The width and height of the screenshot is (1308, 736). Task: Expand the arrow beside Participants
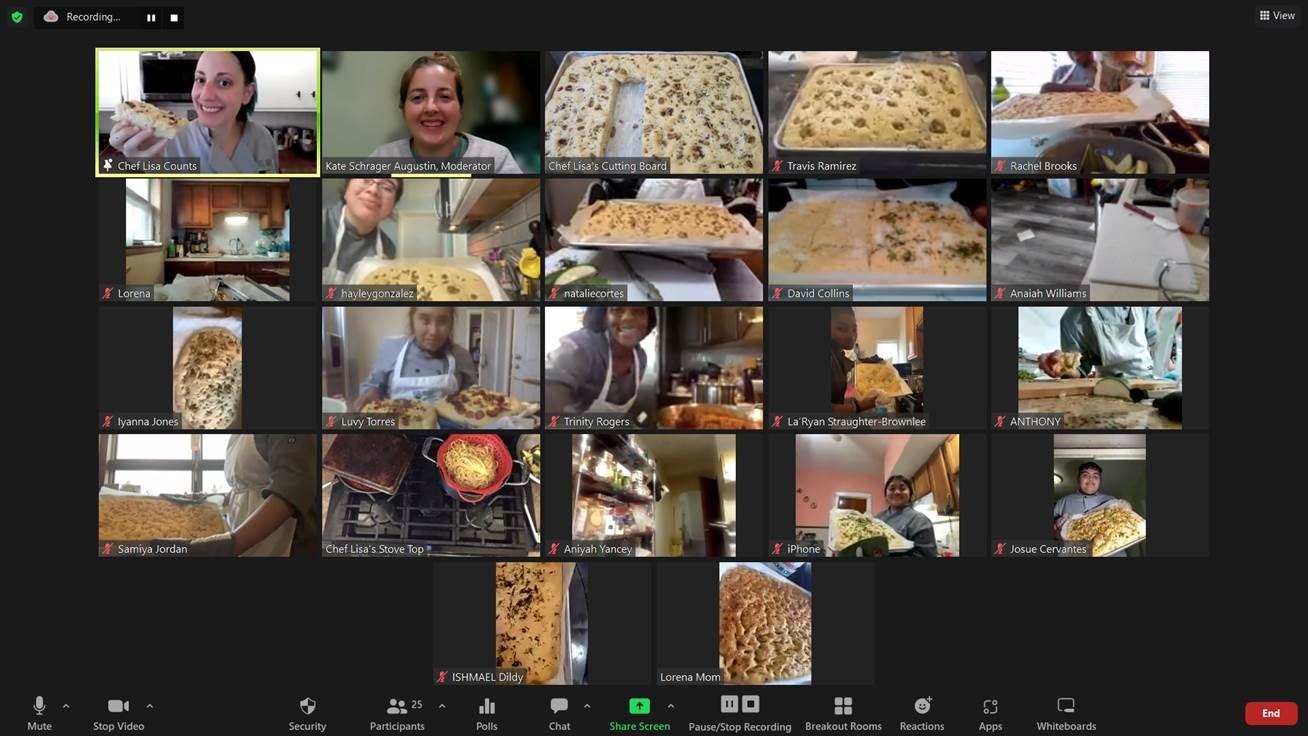coord(442,706)
